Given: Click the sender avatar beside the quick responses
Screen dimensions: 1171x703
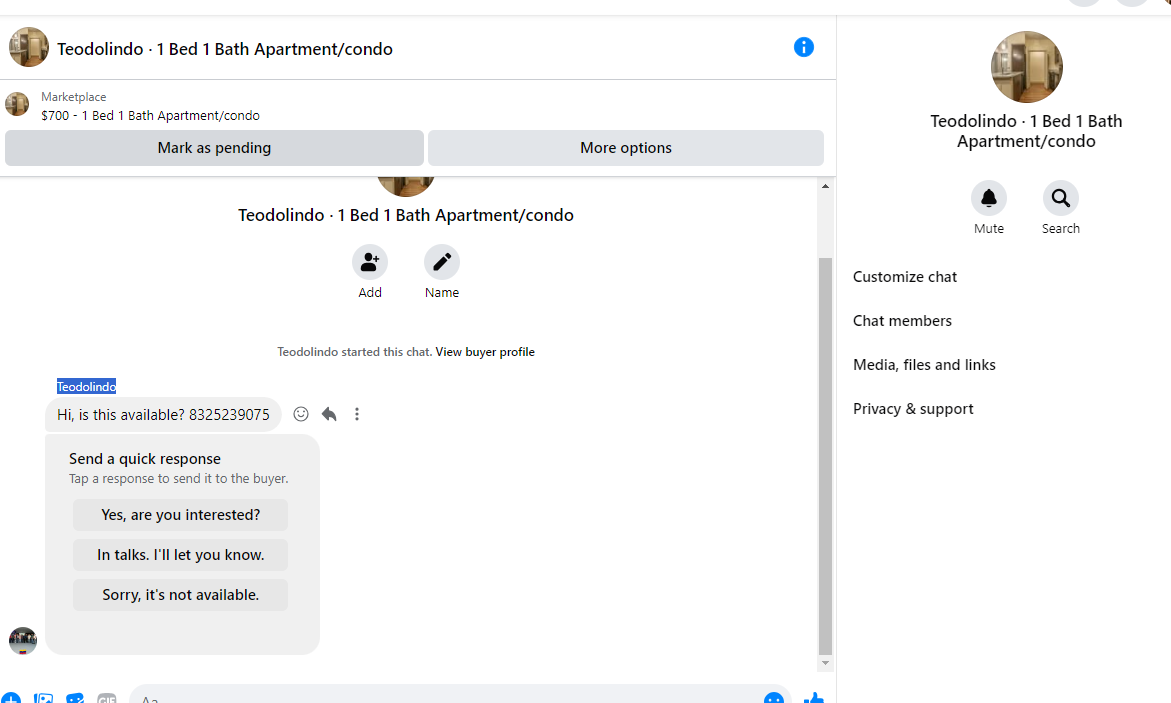Looking at the screenshot, I should [22, 641].
